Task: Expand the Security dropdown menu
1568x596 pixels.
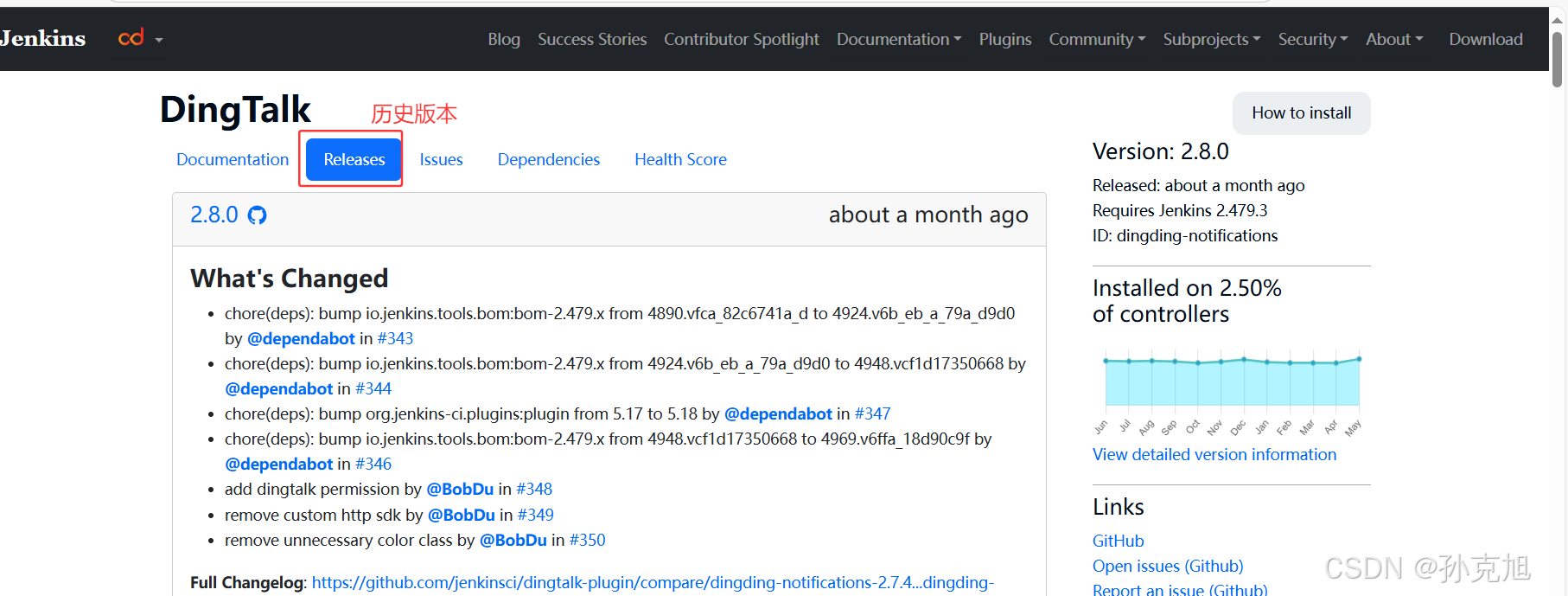Action: coord(1313,39)
